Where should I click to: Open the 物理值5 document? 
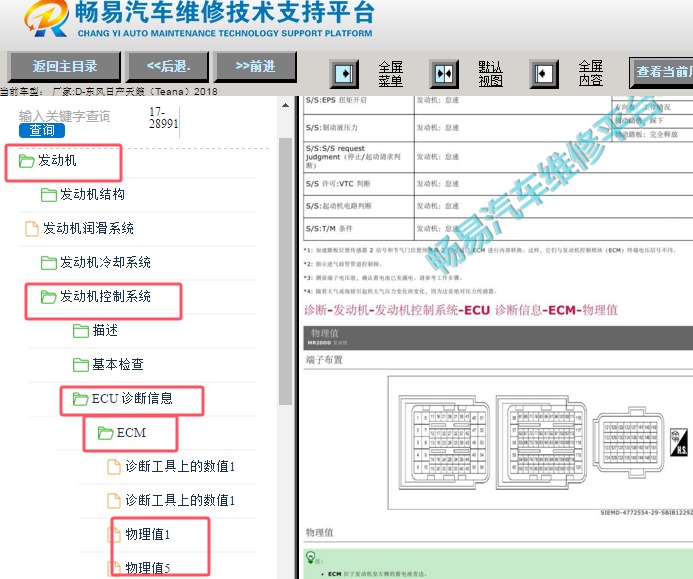tap(148, 568)
